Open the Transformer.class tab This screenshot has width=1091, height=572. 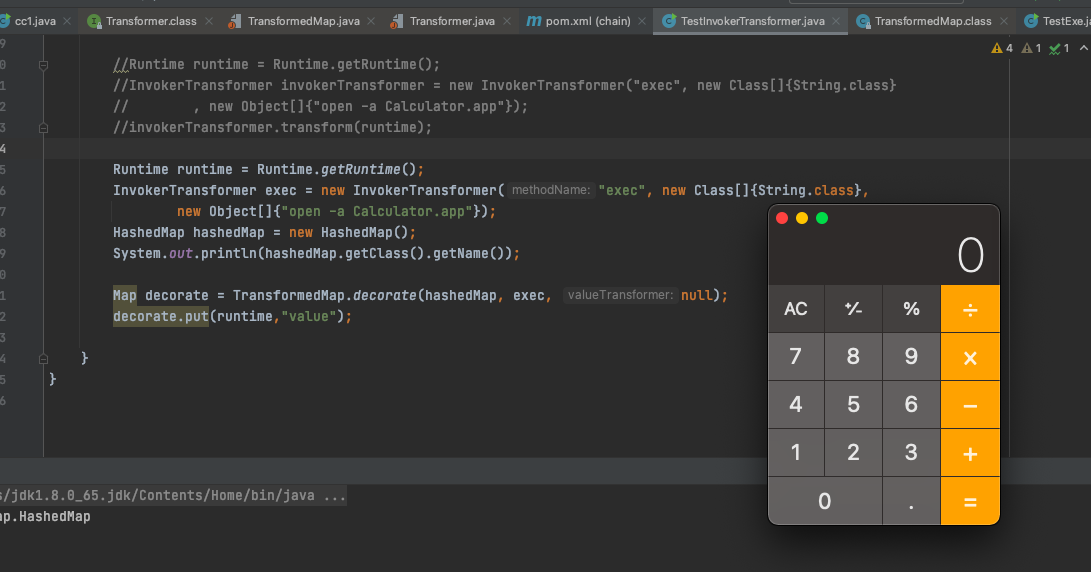coord(151,21)
